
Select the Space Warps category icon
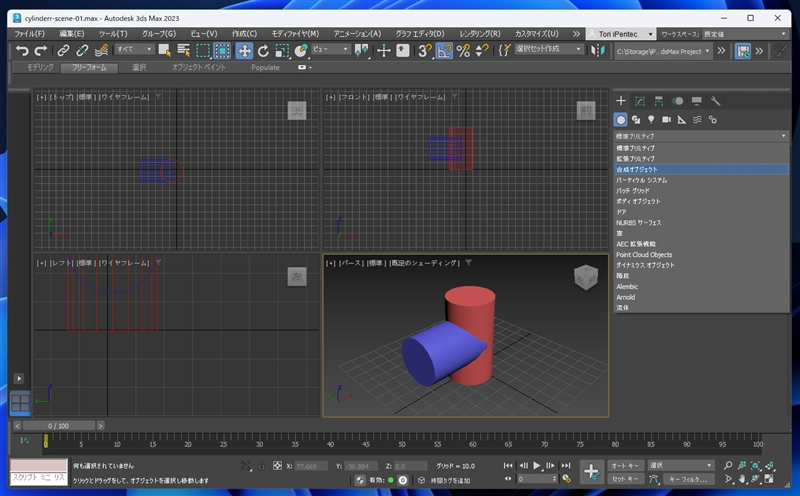[x=697, y=119]
